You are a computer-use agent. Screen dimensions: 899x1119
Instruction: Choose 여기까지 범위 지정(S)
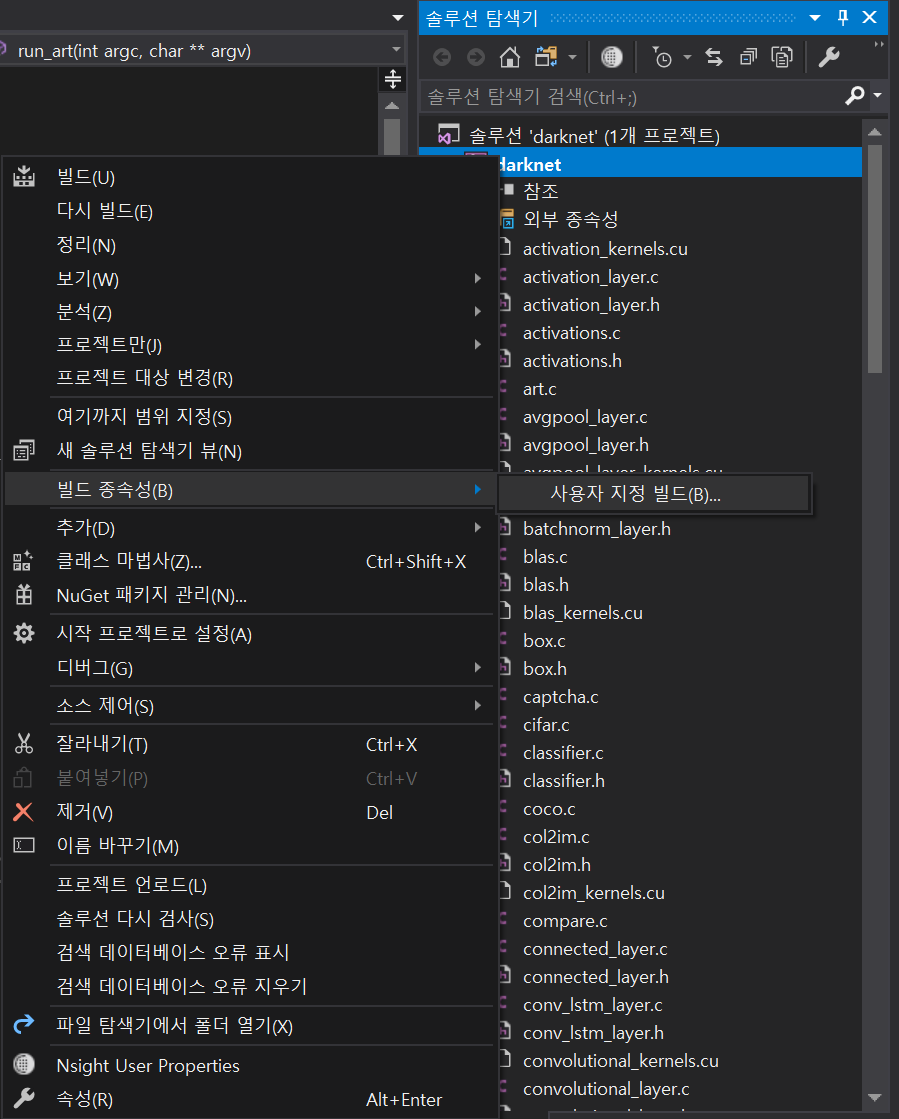click(x=250, y=416)
